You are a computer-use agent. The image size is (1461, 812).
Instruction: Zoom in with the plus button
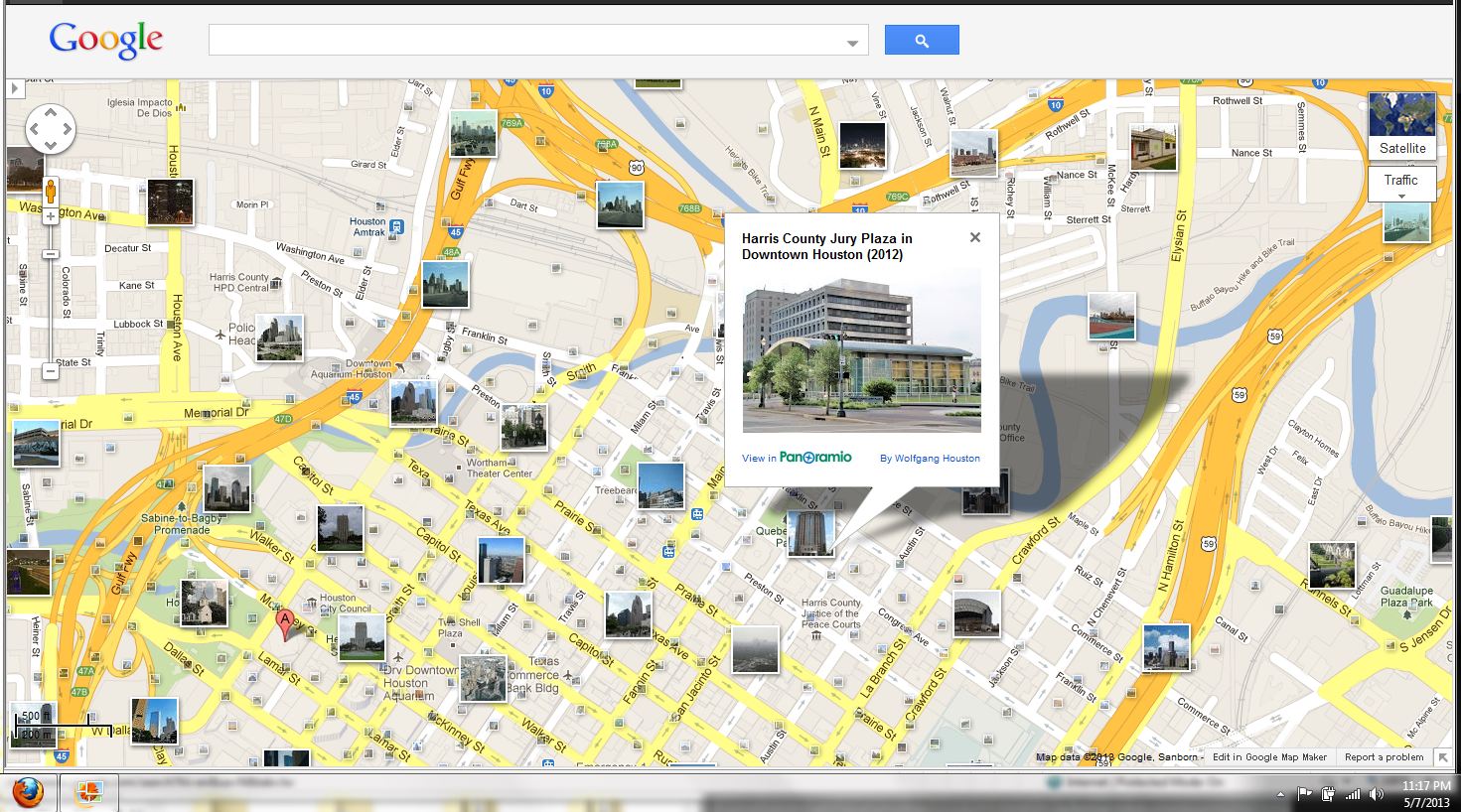tap(51, 216)
